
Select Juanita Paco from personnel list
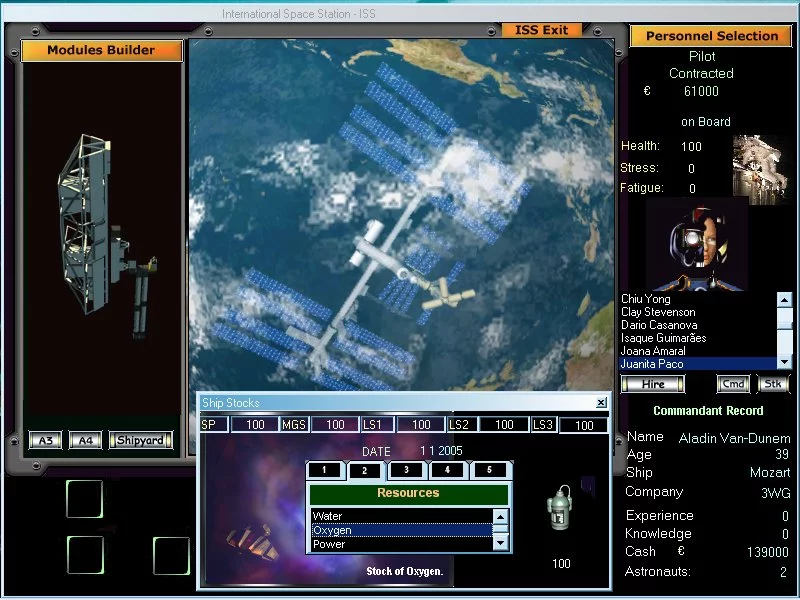(697, 364)
